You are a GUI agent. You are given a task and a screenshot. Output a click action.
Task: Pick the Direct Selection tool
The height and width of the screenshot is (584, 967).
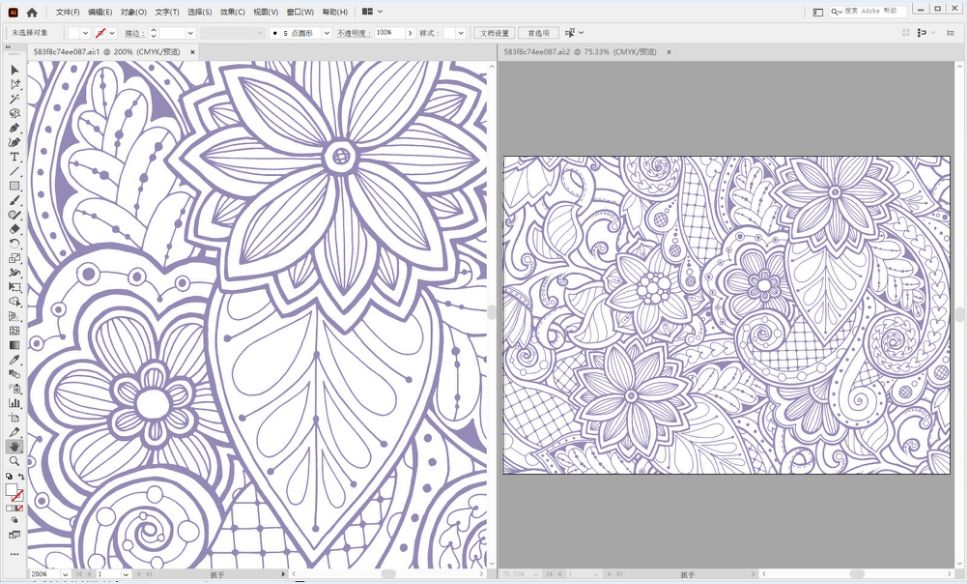[14, 84]
